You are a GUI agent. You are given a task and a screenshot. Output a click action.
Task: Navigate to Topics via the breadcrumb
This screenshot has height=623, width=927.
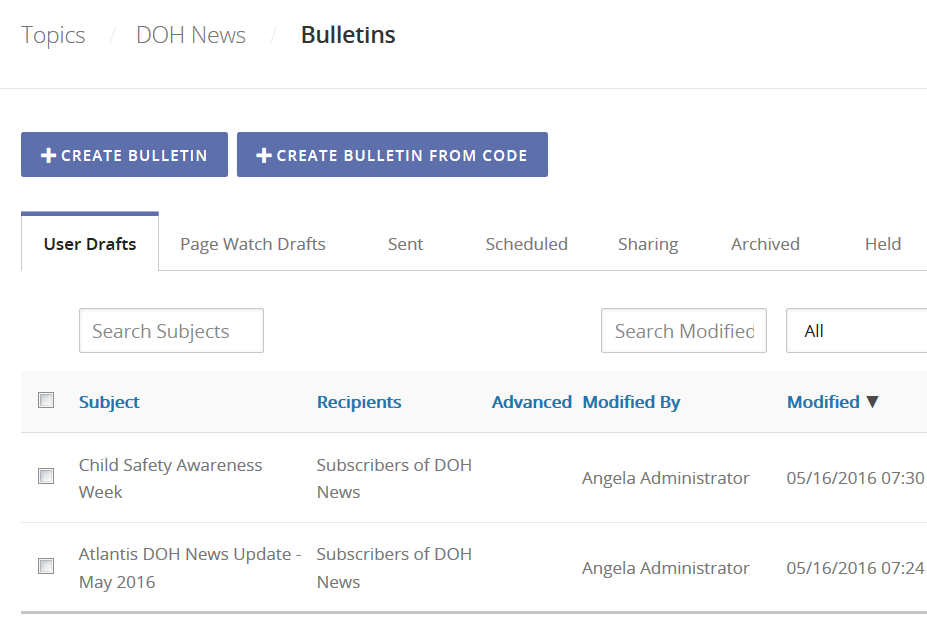(x=53, y=35)
